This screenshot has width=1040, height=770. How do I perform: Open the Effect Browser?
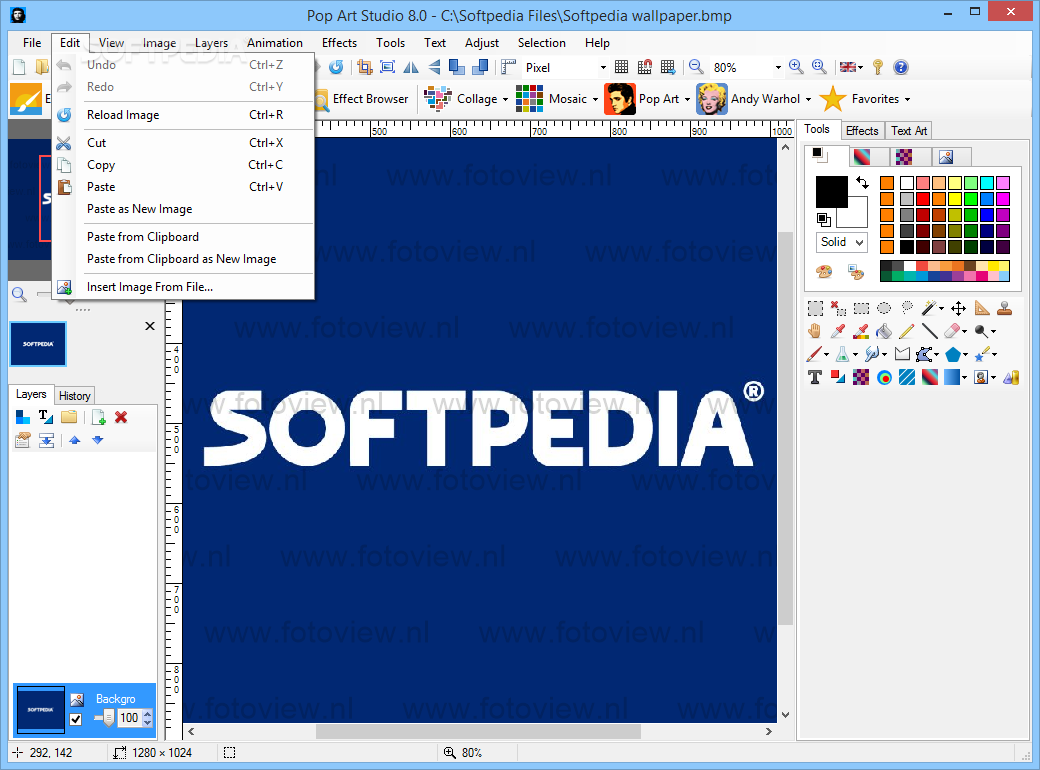point(362,99)
